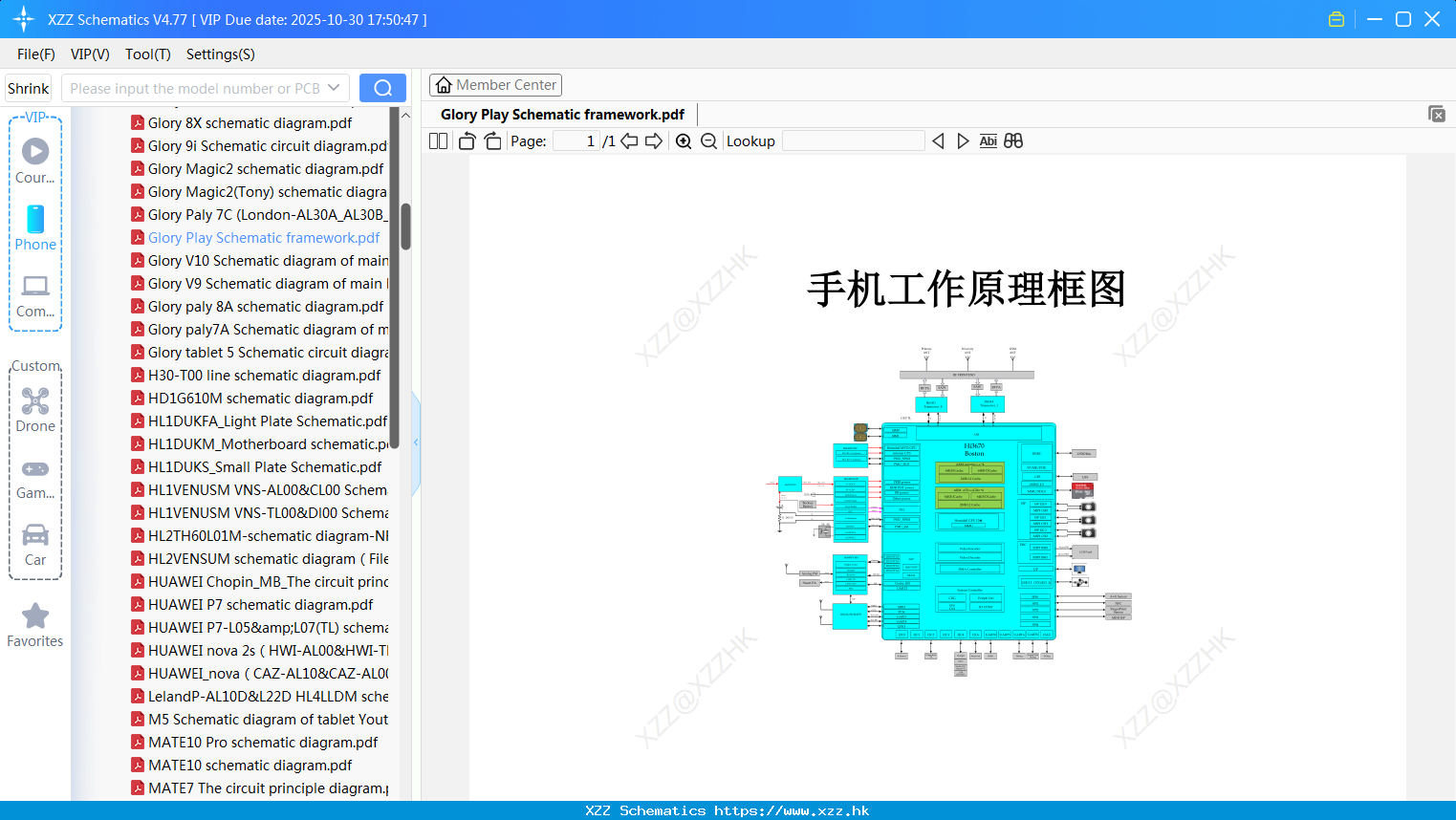Select the Game category in the sidebar
Screen dimensions: 1456x820
pyautogui.click(x=35, y=478)
